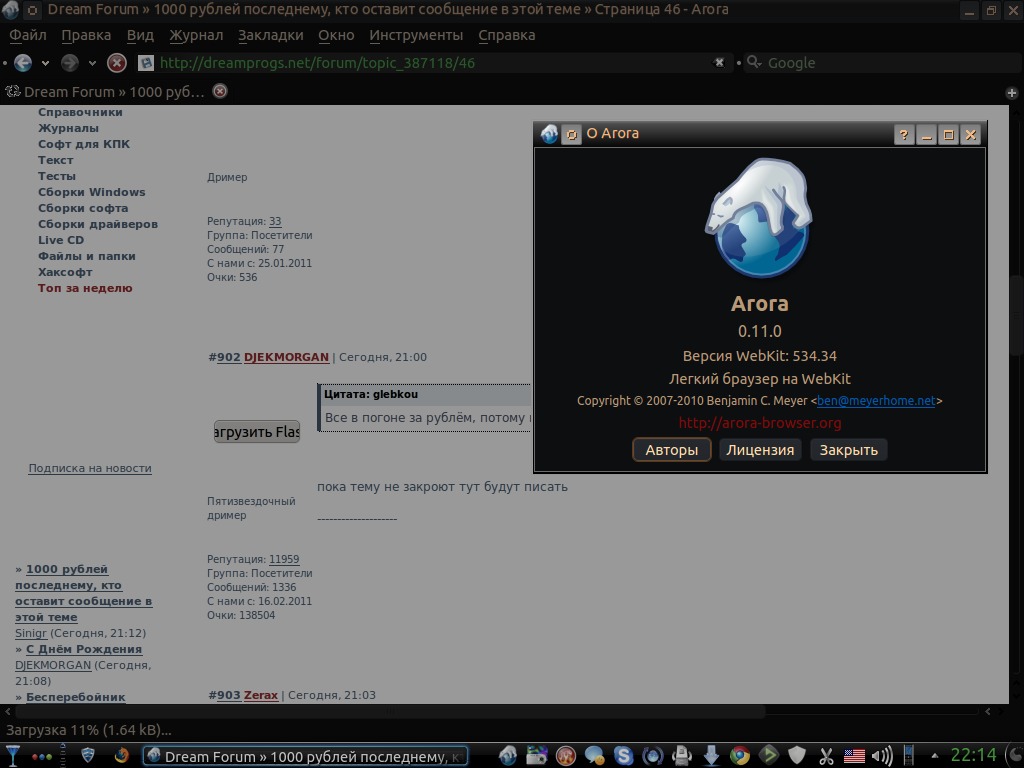Add a new tab with the plus icon

[x=1012, y=93]
